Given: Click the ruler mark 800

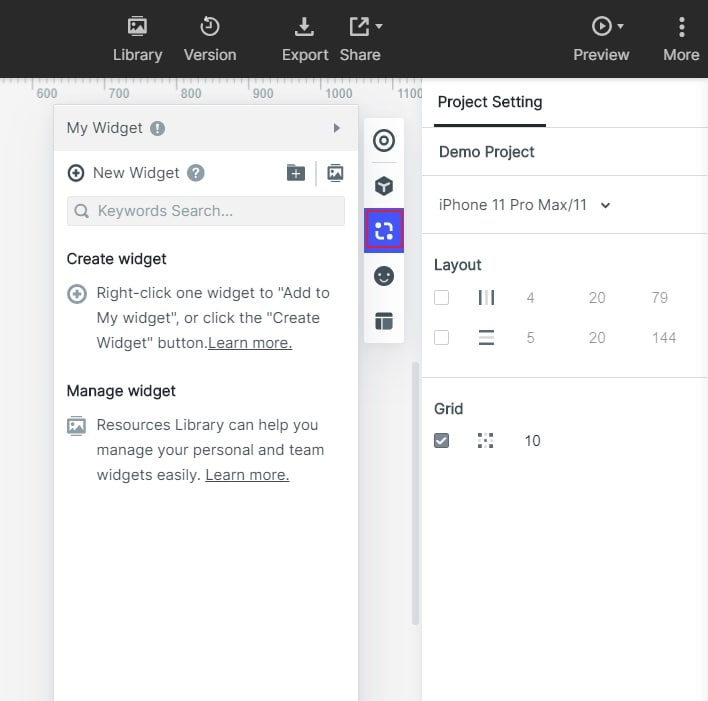Looking at the screenshot, I should click(x=191, y=93).
